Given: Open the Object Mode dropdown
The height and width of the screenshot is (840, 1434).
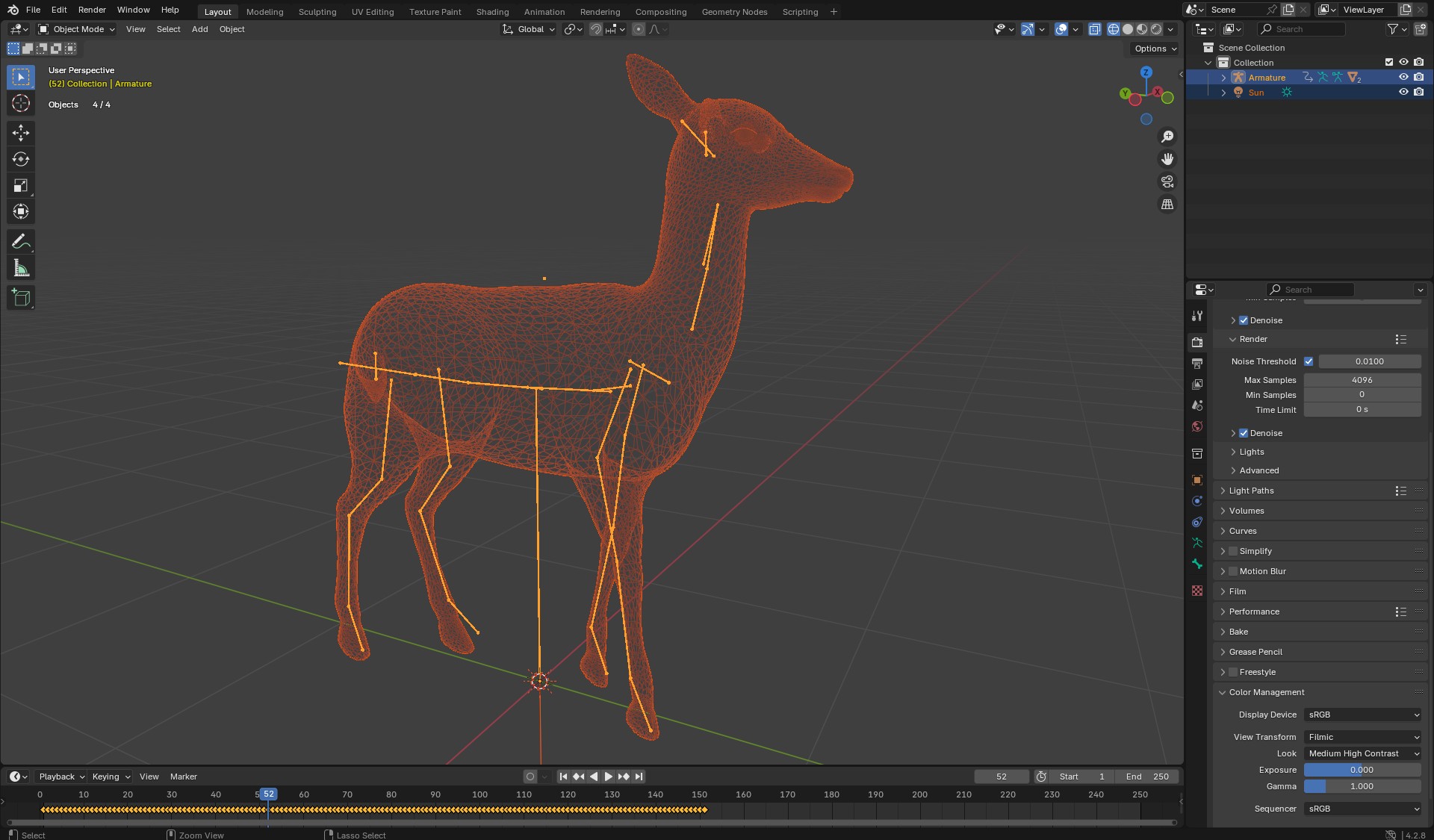Looking at the screenshot, I should [x=77, y=29].
